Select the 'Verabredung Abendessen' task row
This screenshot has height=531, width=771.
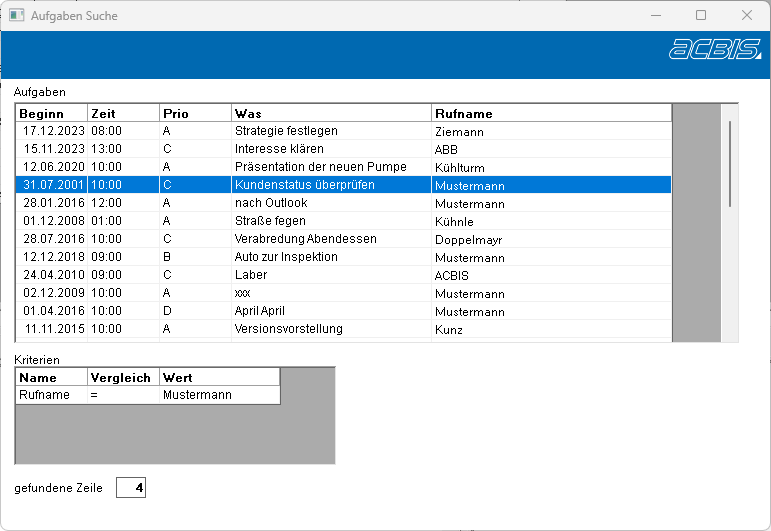(305, 239)
